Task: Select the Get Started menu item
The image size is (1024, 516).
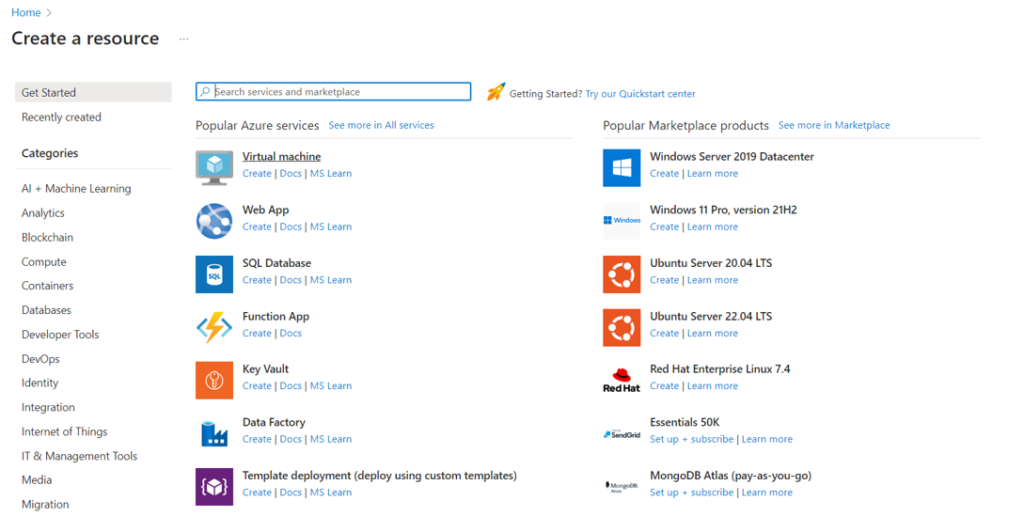Action: [x=93, y=92]
